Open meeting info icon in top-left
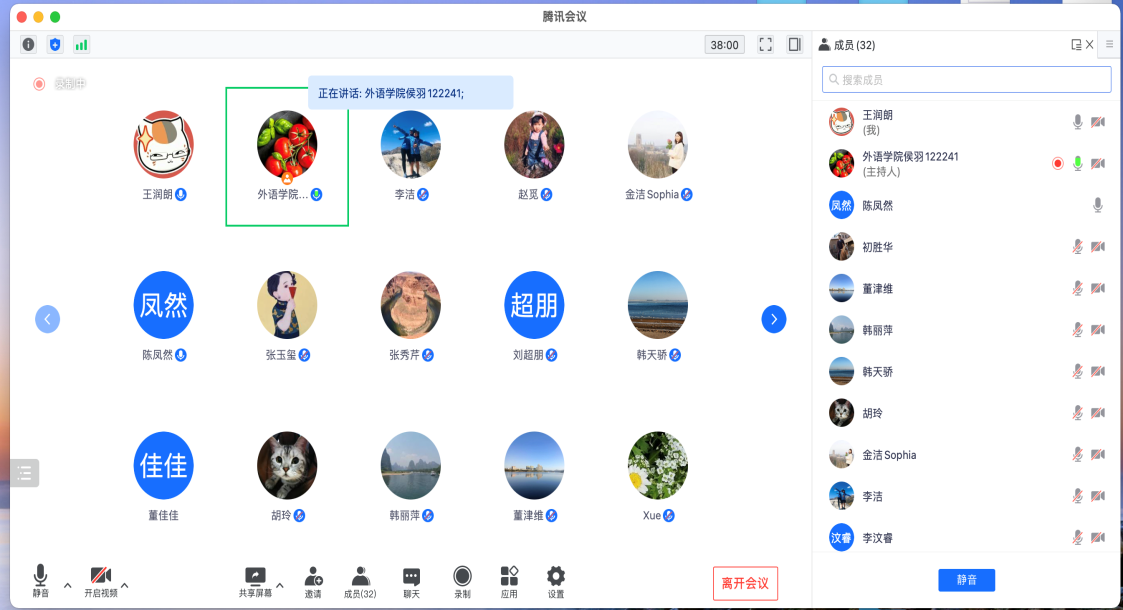This screenshot has height=610, width=1123. pos(28,45)
